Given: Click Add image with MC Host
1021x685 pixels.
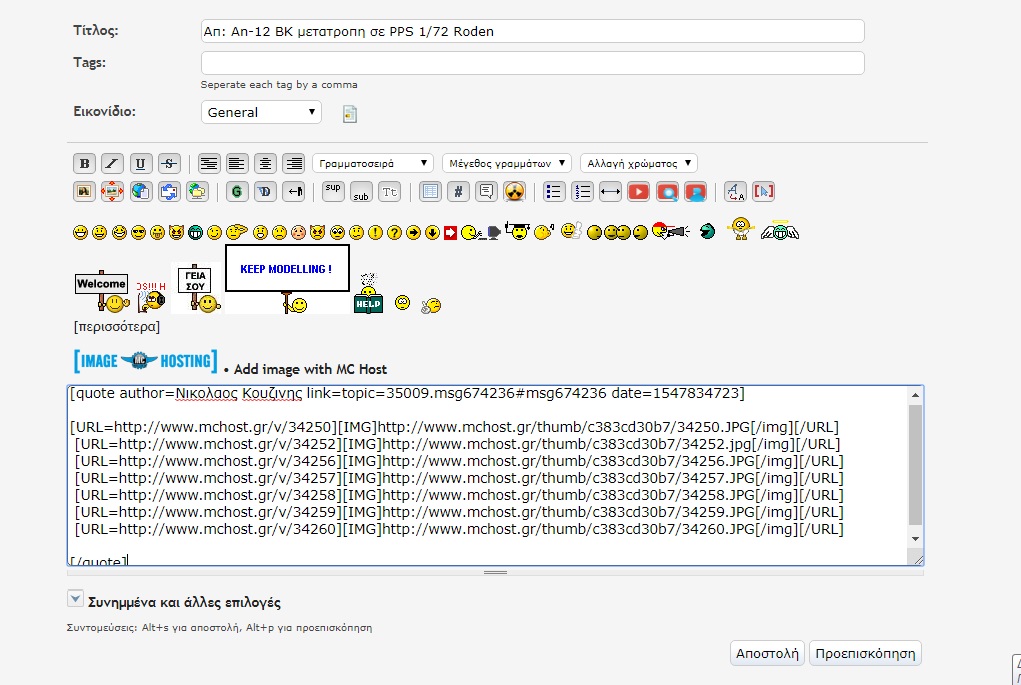Looking at the screenshot, I should [x=310, y=369].
